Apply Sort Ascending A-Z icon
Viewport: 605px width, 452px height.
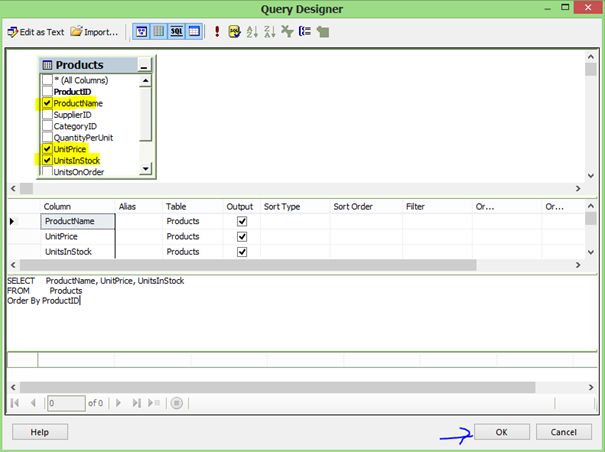pos(252,32)
